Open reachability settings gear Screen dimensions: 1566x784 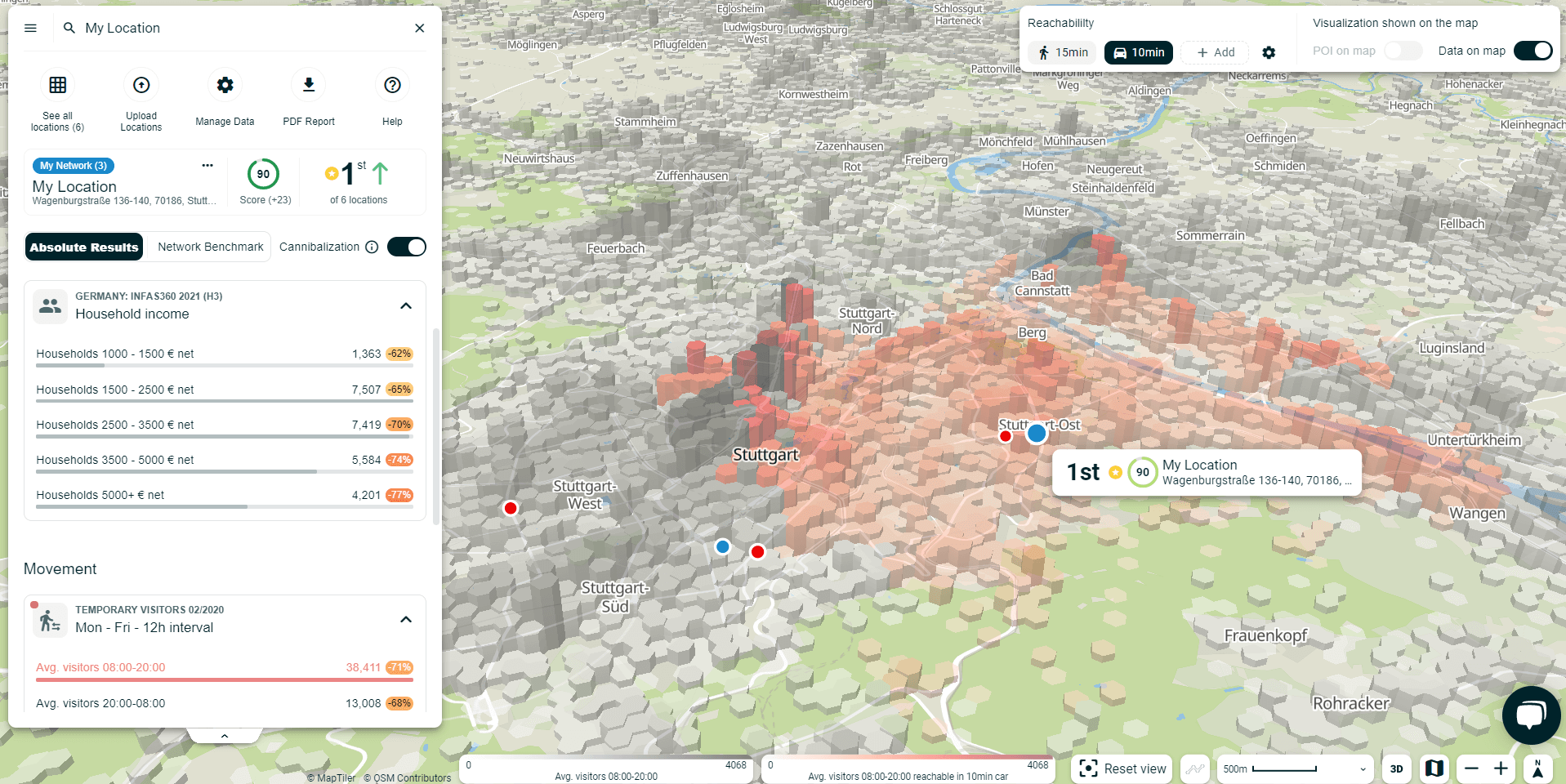pyautogui.click(x=1269, y=52)
